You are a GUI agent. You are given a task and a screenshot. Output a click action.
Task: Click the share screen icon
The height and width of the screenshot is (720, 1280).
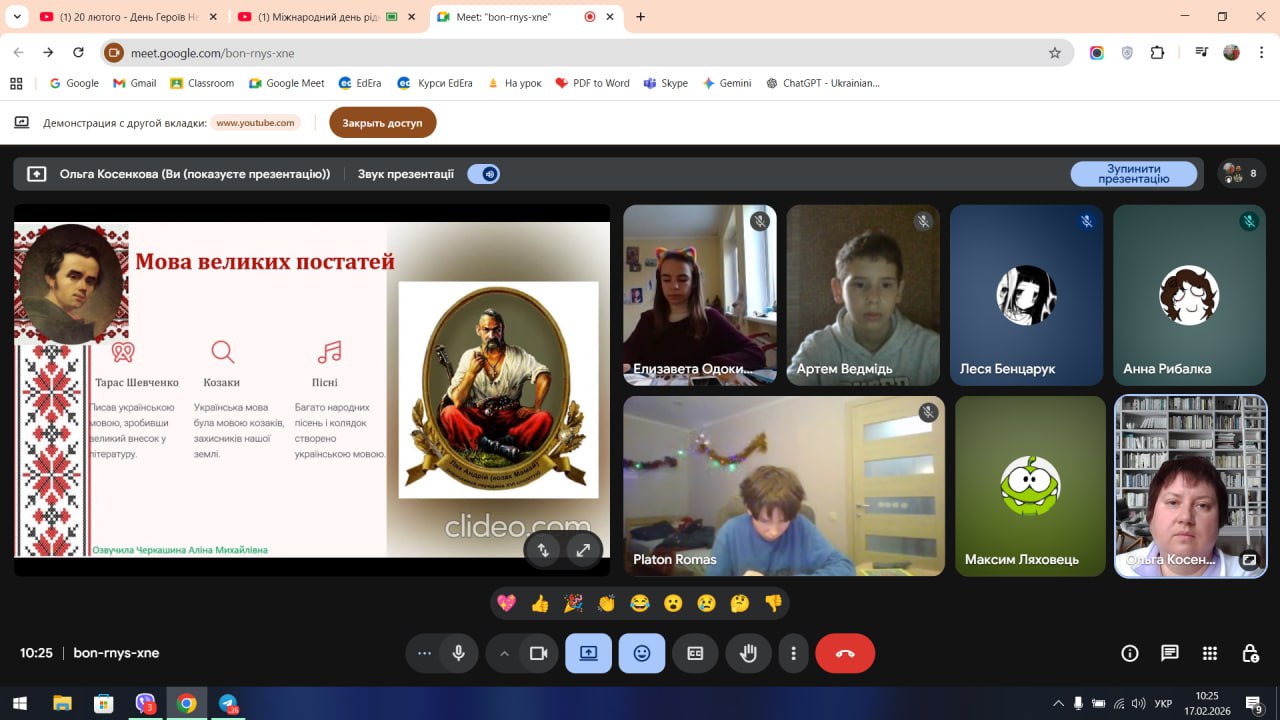pos(588,653)
